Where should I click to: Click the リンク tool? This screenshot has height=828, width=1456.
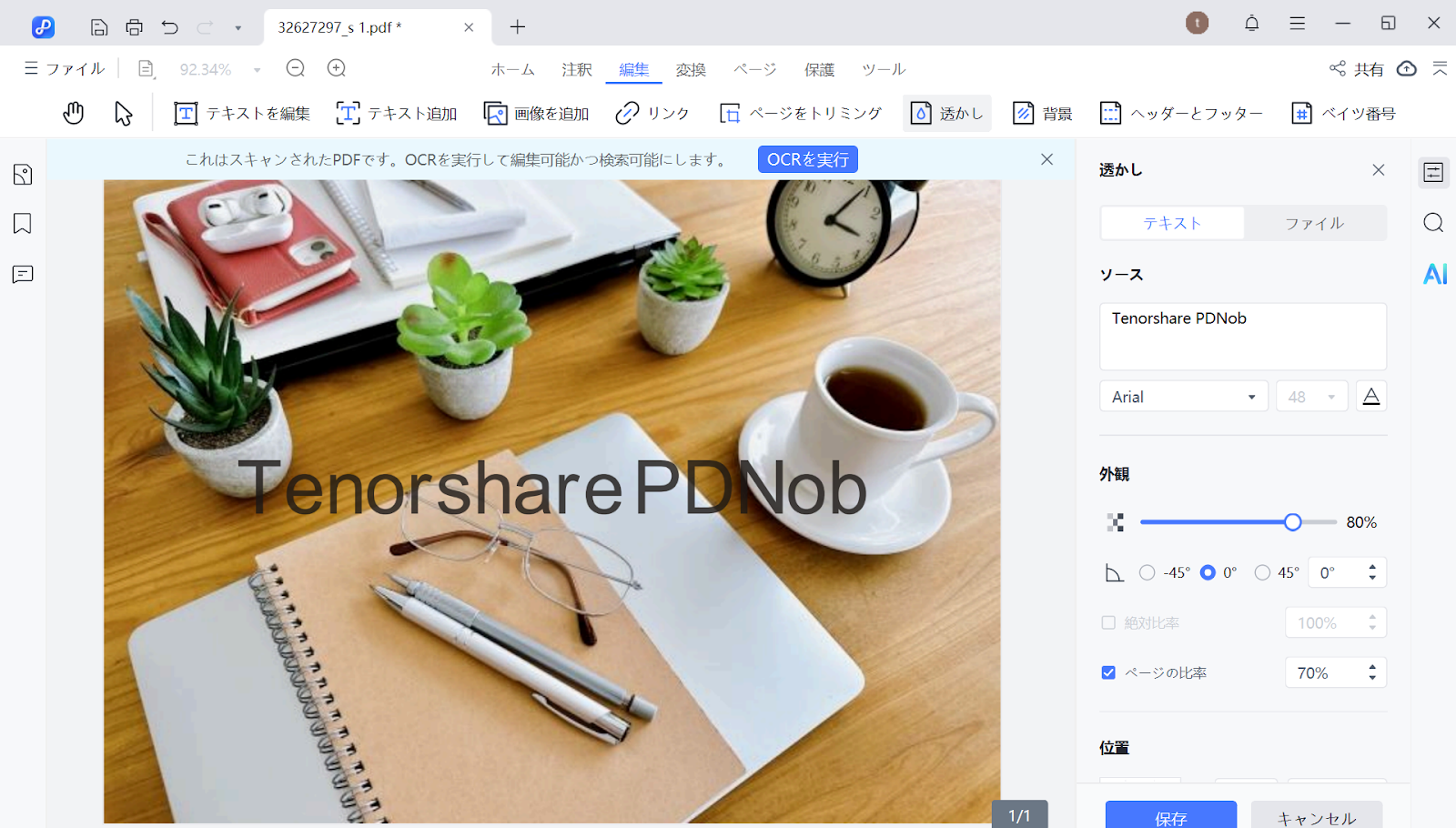click(x=652, y=113)
